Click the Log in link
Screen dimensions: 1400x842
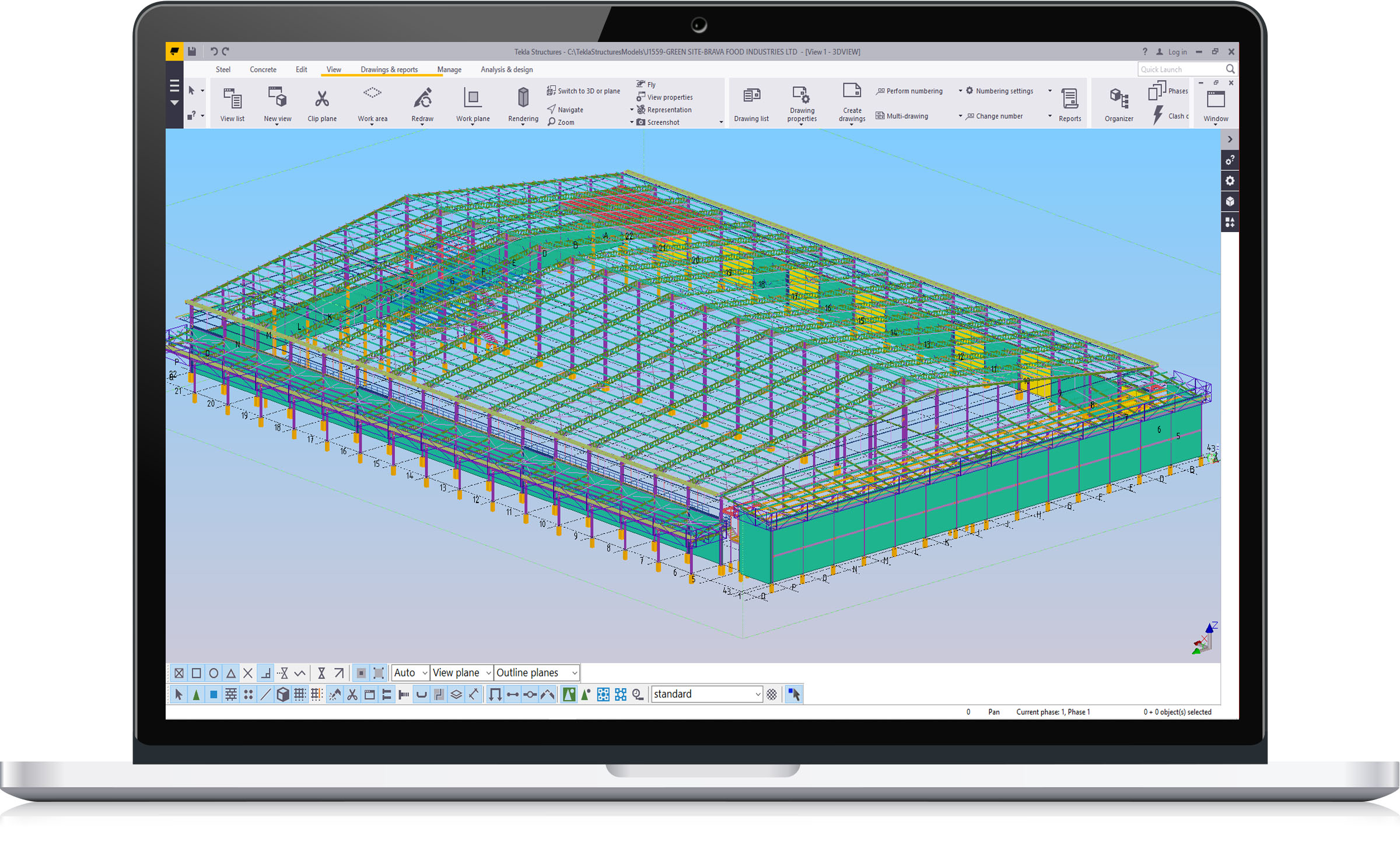click(1176, 52)
